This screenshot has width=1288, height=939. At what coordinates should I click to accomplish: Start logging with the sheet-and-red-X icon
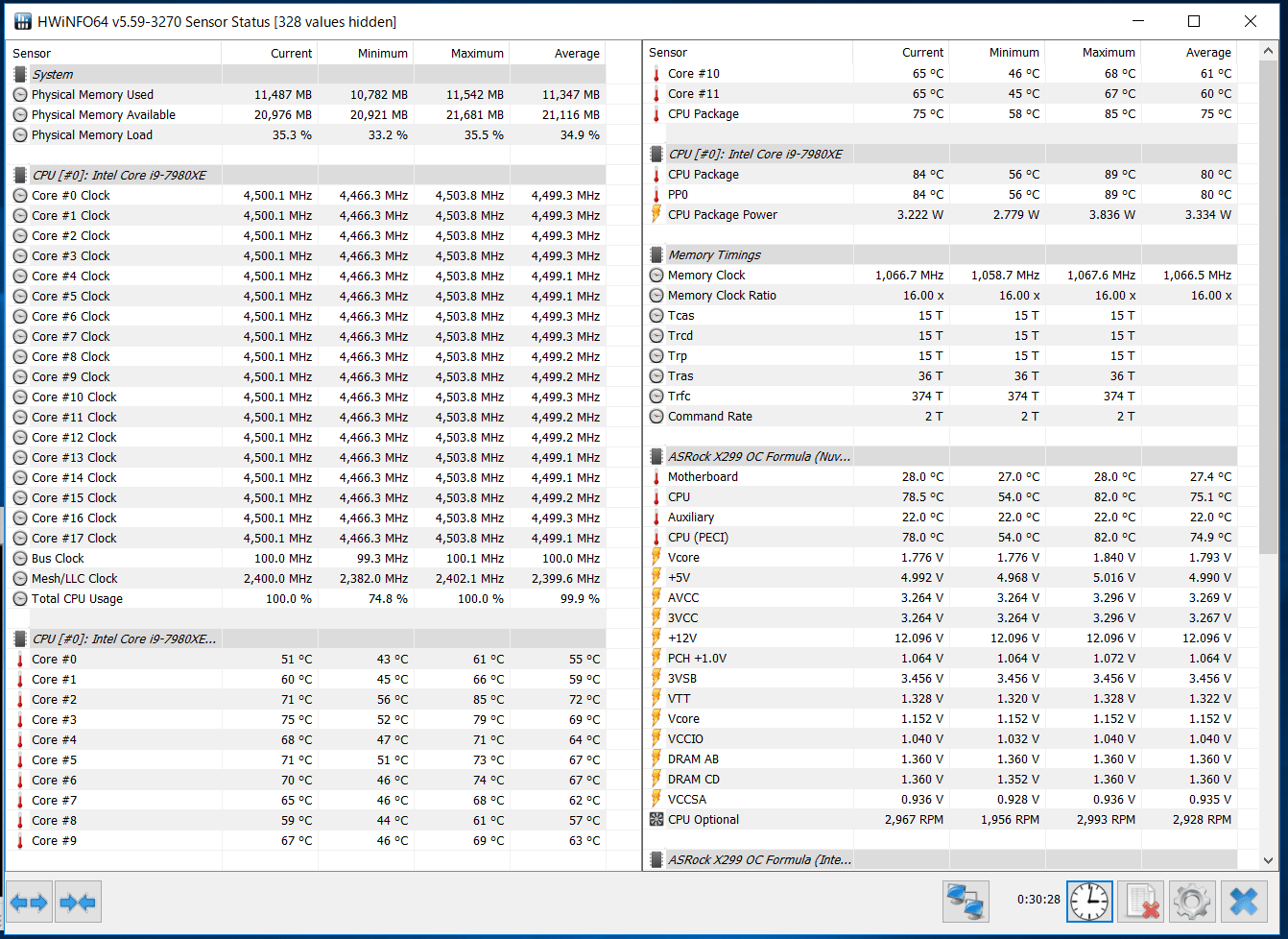tap(1140, 902)
